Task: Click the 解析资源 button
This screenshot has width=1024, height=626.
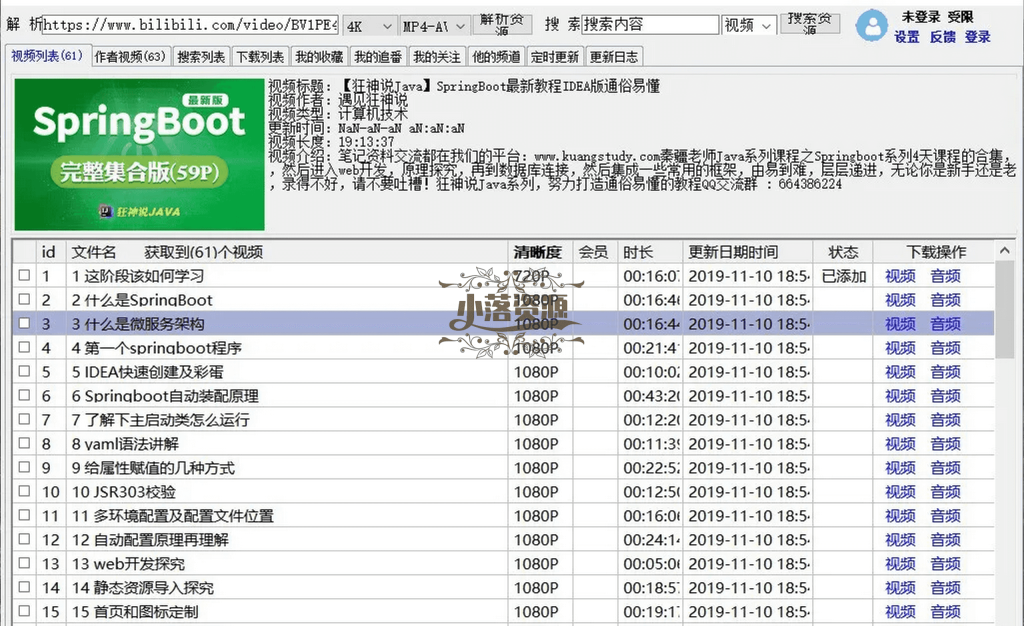Action: point(502,25)
